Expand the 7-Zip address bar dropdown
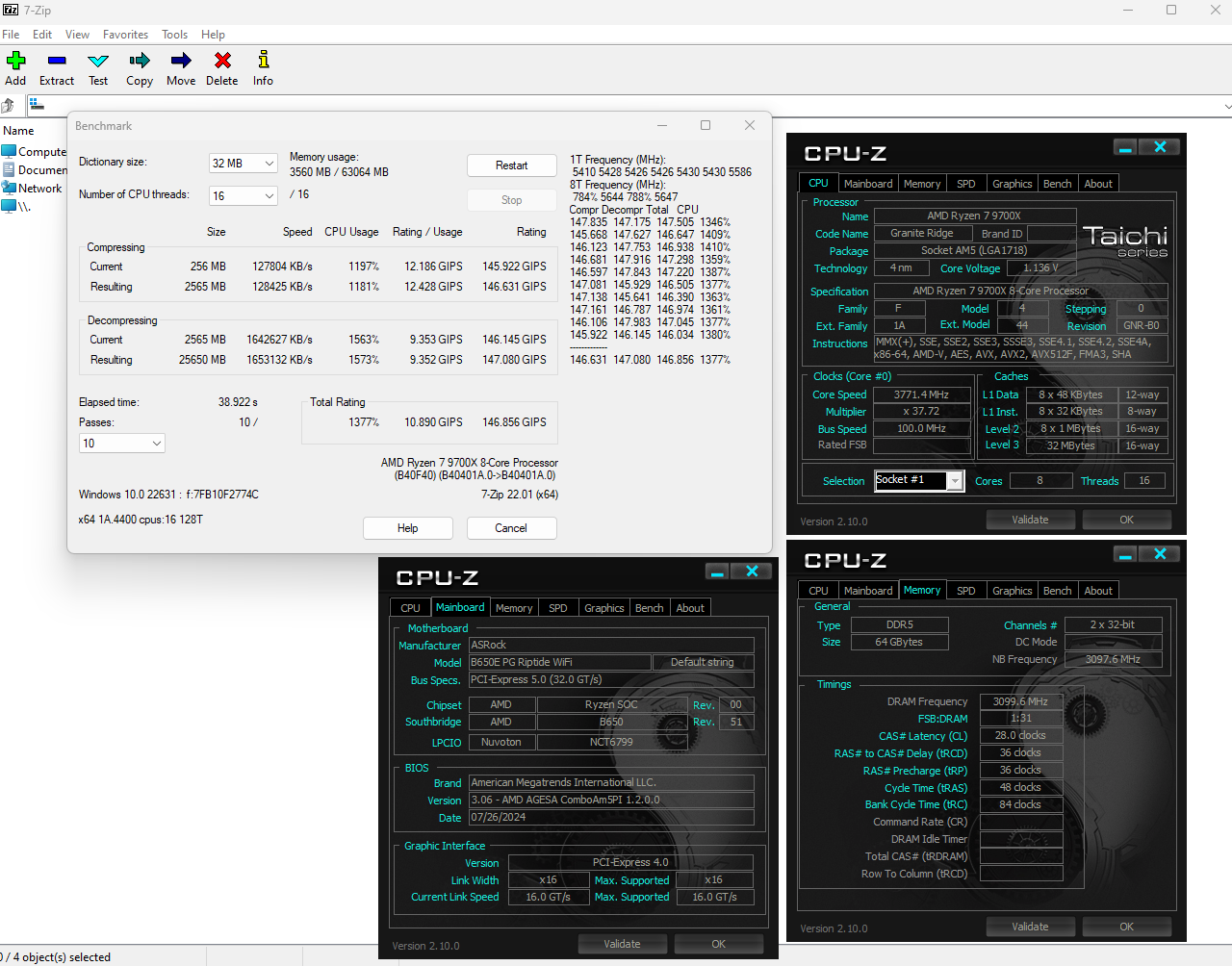 pyautogui.click(x=1226, y=106)
